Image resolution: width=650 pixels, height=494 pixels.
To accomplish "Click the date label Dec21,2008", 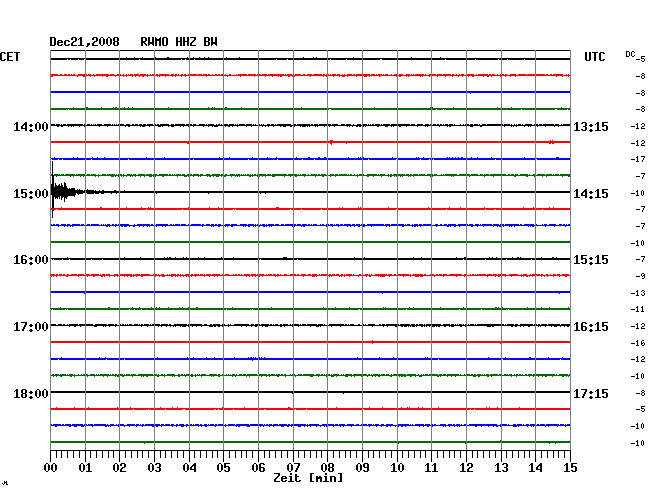I will pos(84,42).
